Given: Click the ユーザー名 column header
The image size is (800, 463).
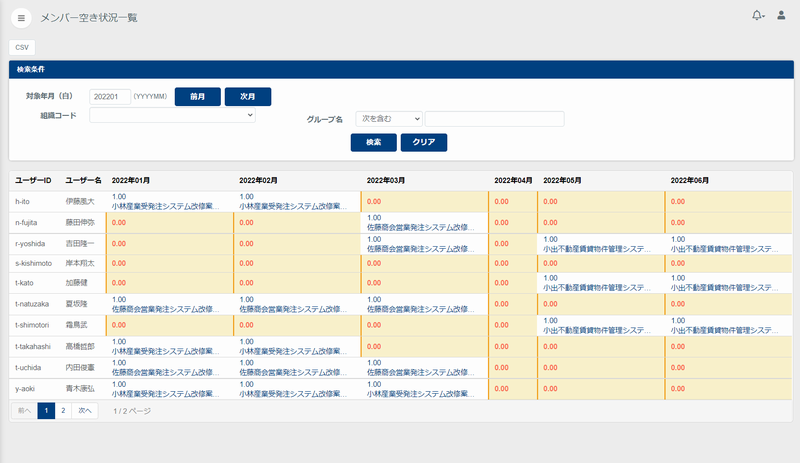Looking at the screenshot, I should (83, 180).
